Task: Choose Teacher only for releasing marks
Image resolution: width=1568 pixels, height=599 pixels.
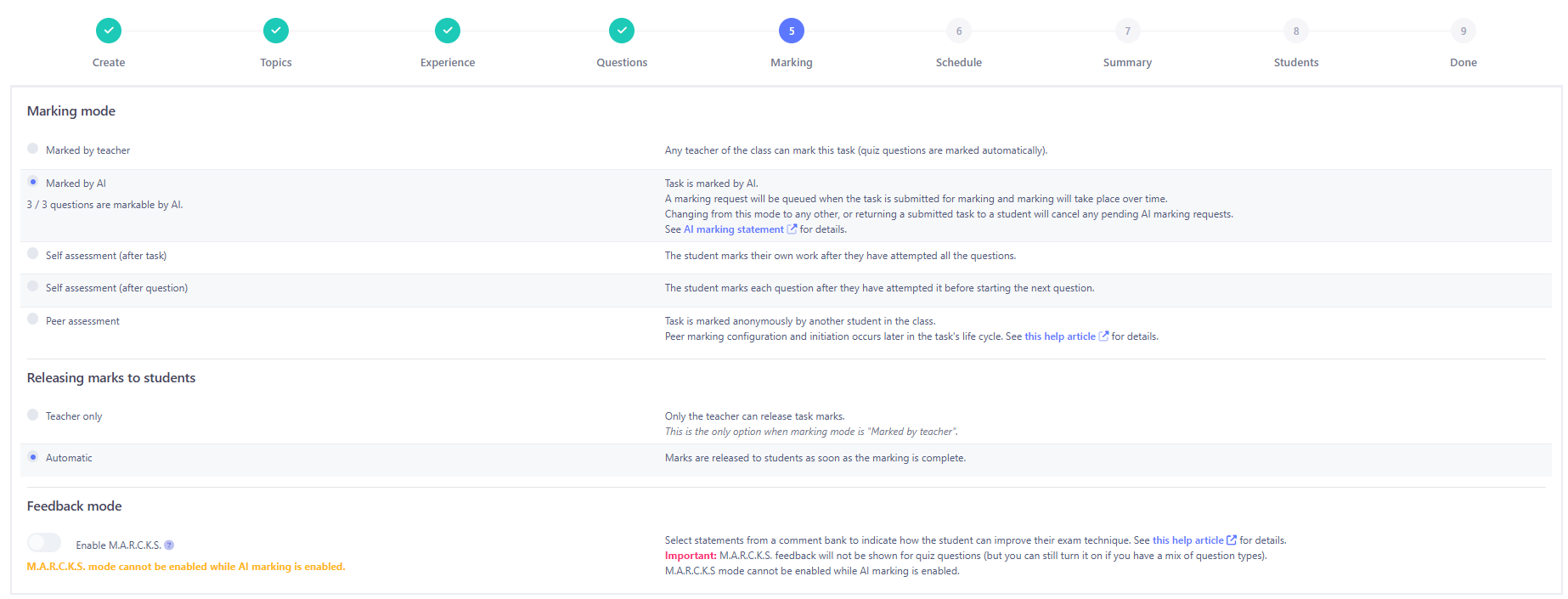Action: [33, 415]
